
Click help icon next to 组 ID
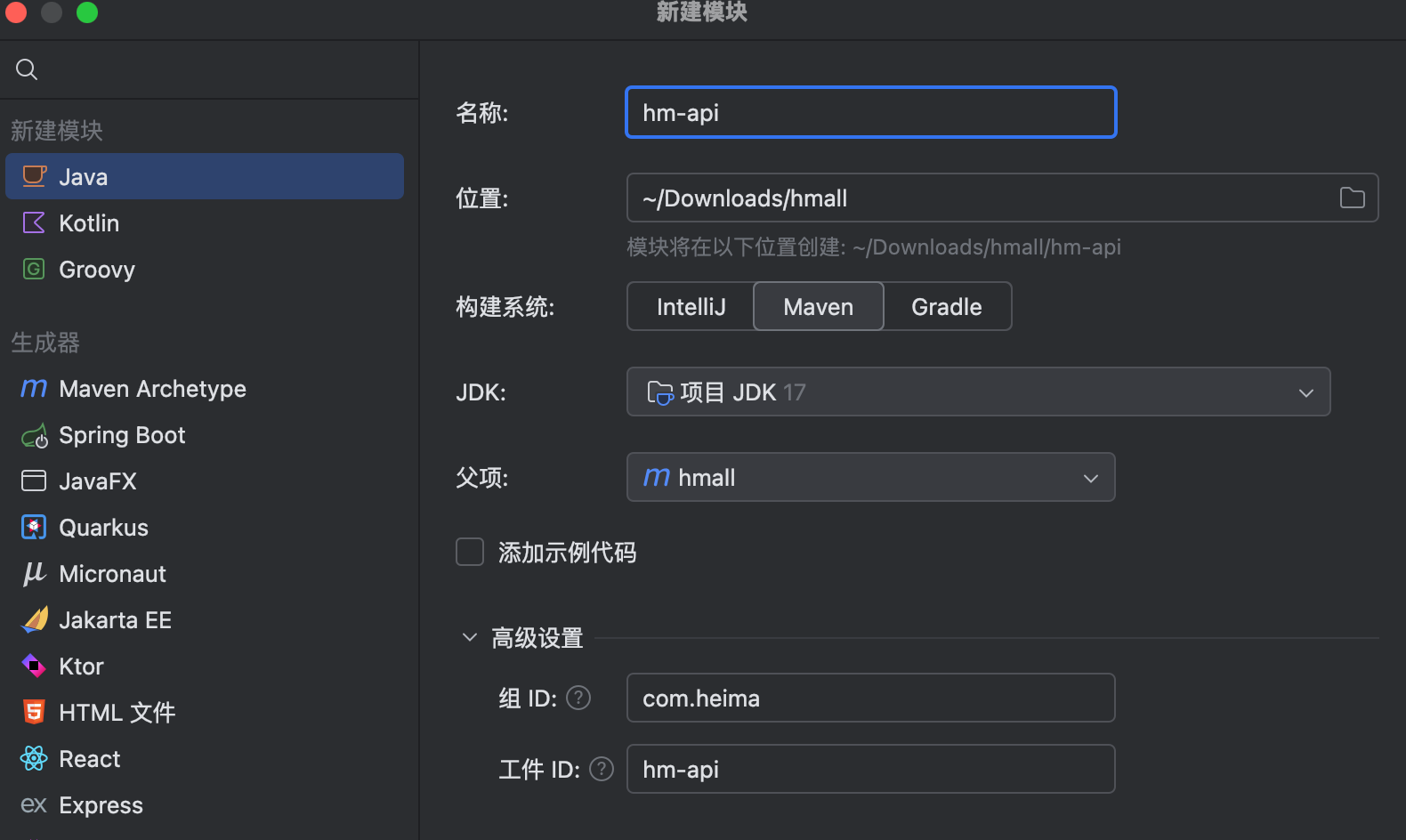(x=578, y=698)
